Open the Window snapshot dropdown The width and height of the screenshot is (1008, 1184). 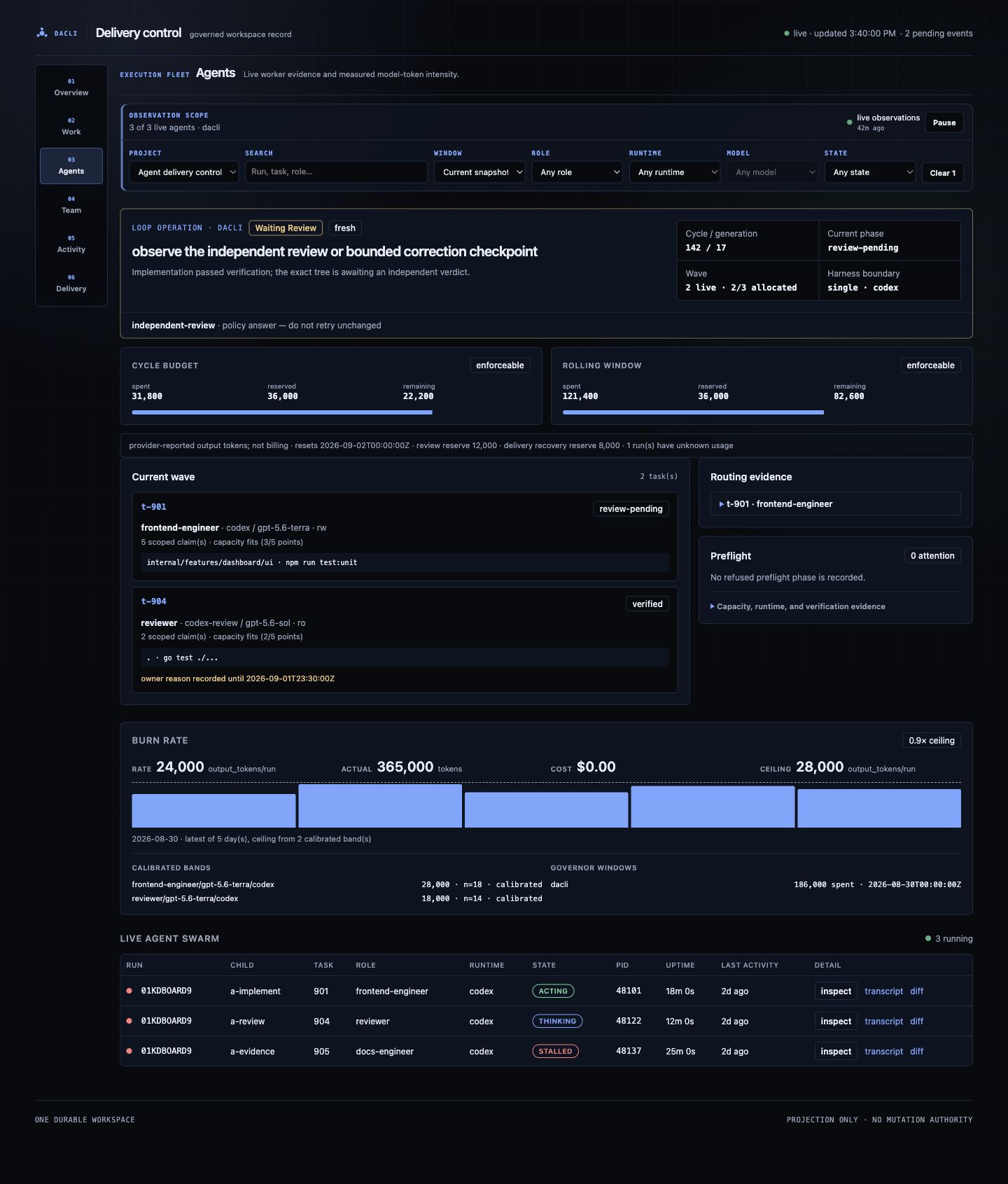tap(479, 172)
